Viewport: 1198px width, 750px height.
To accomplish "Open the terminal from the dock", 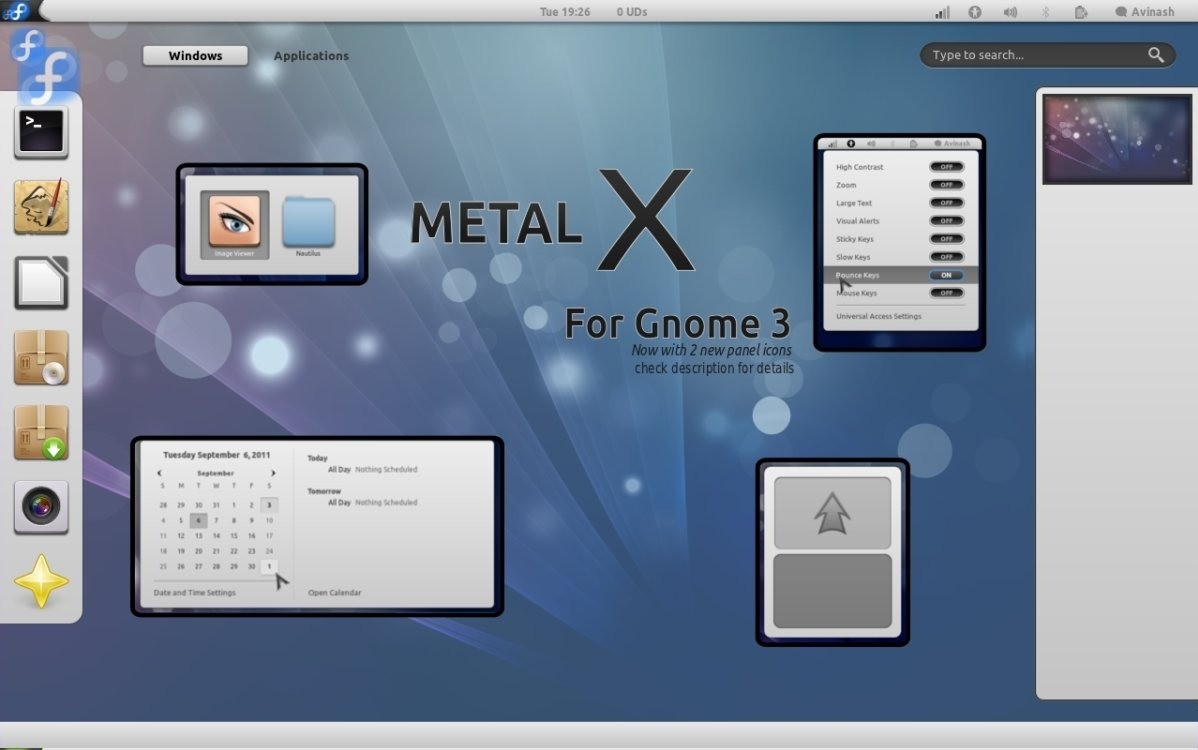I will (41, 131).
